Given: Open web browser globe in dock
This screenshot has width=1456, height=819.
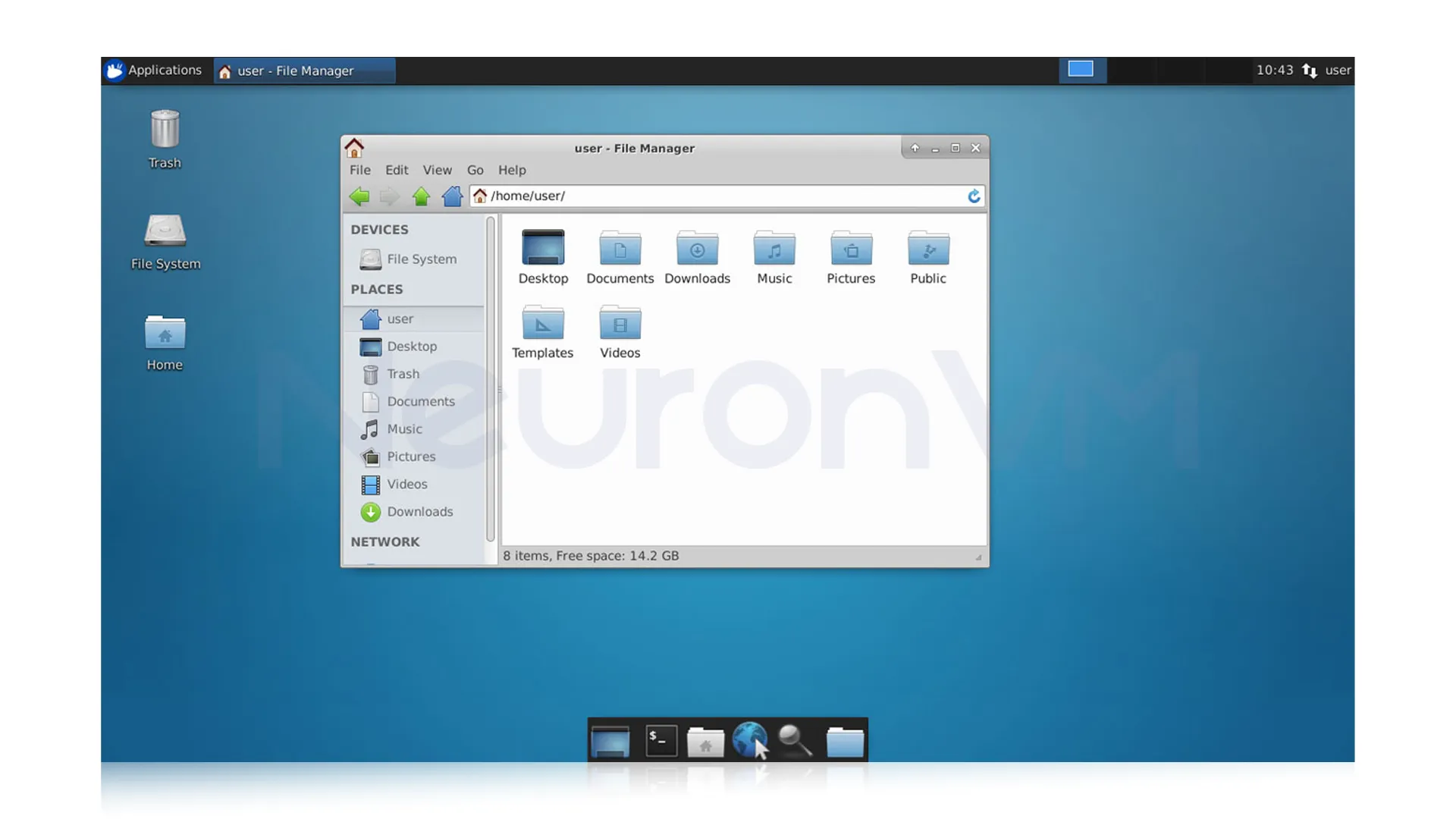Looking at the screenshot, I should click(749, 739).
